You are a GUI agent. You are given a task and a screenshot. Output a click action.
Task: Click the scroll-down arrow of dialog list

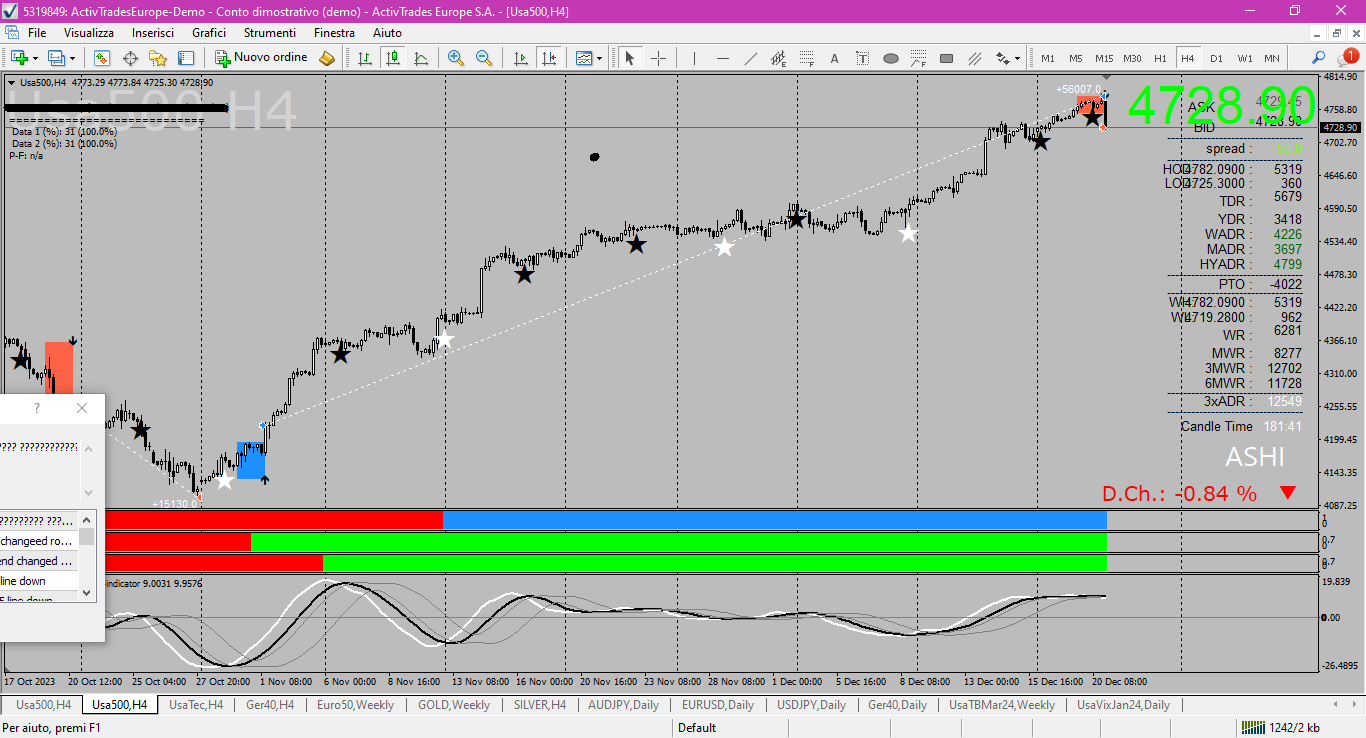tap(87, 592)
